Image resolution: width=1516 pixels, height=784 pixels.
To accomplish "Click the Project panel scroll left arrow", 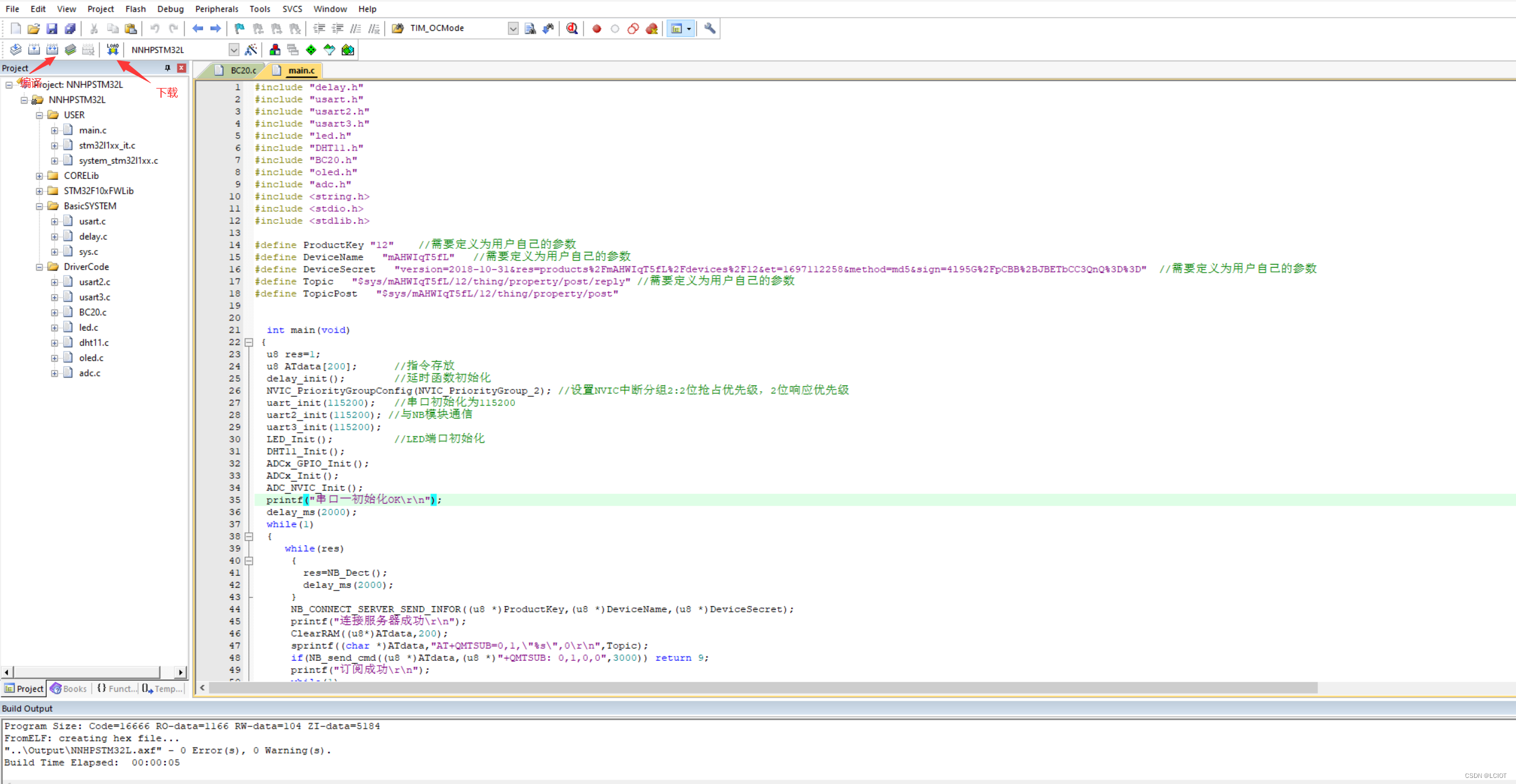I will click(7, 672).
